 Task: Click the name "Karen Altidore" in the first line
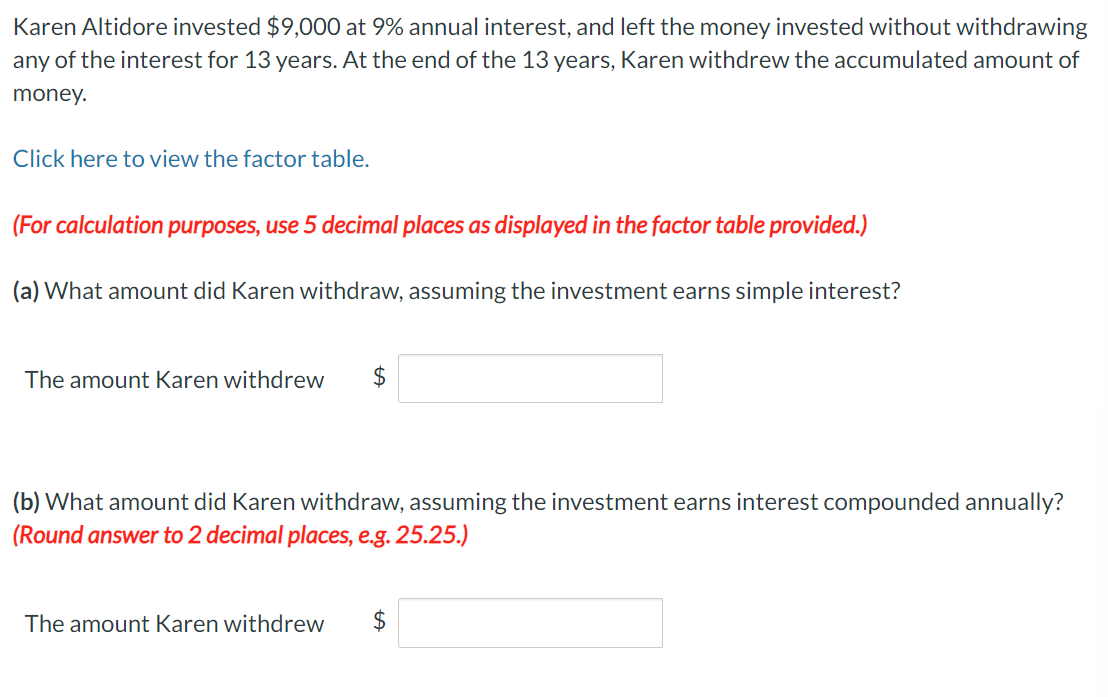90,27
